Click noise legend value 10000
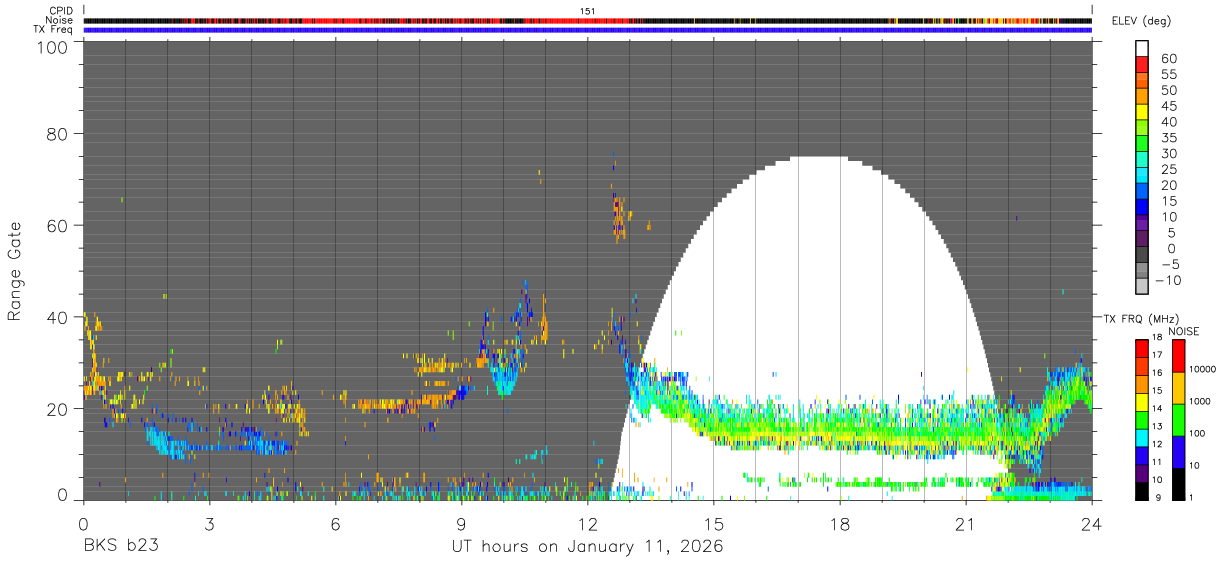Image resolution: width=1228 pixels, height=567 pixels. point(1203,371)
